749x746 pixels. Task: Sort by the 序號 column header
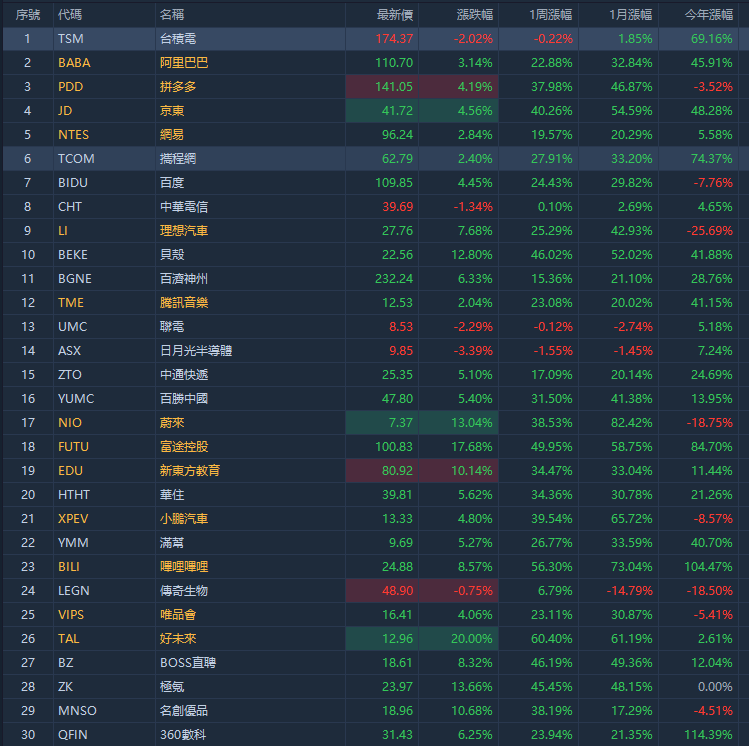(28, 15)
